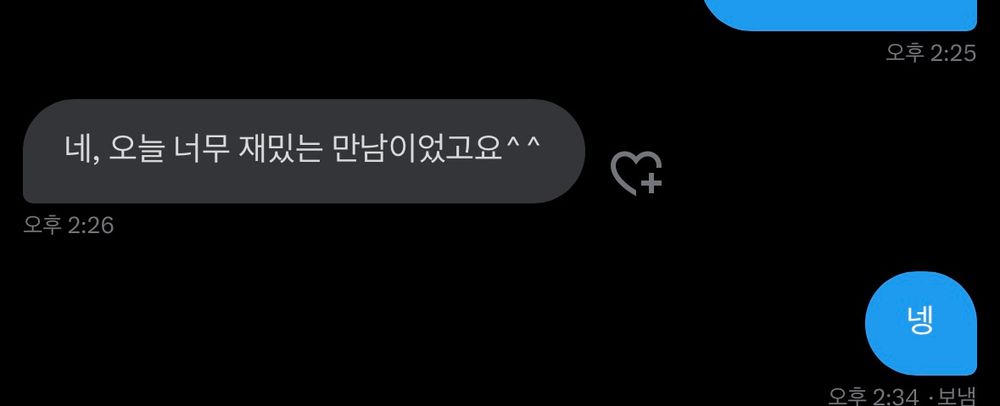Click the word 너무 in the gray bubble

tap(200, 149)
